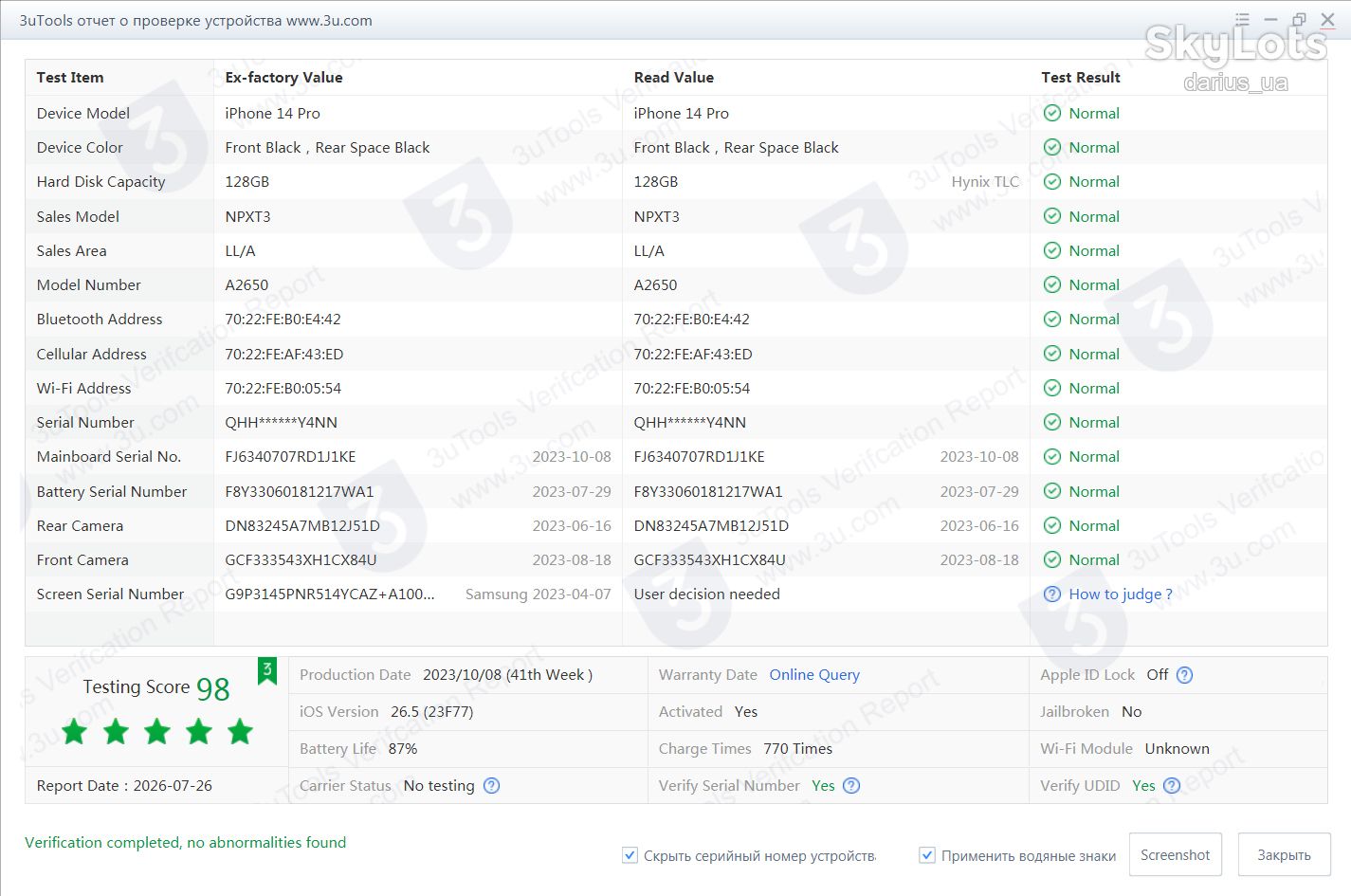Click the 'Cellular Address' row label
The image size is (1351, 896).
[x=91, y=355]
